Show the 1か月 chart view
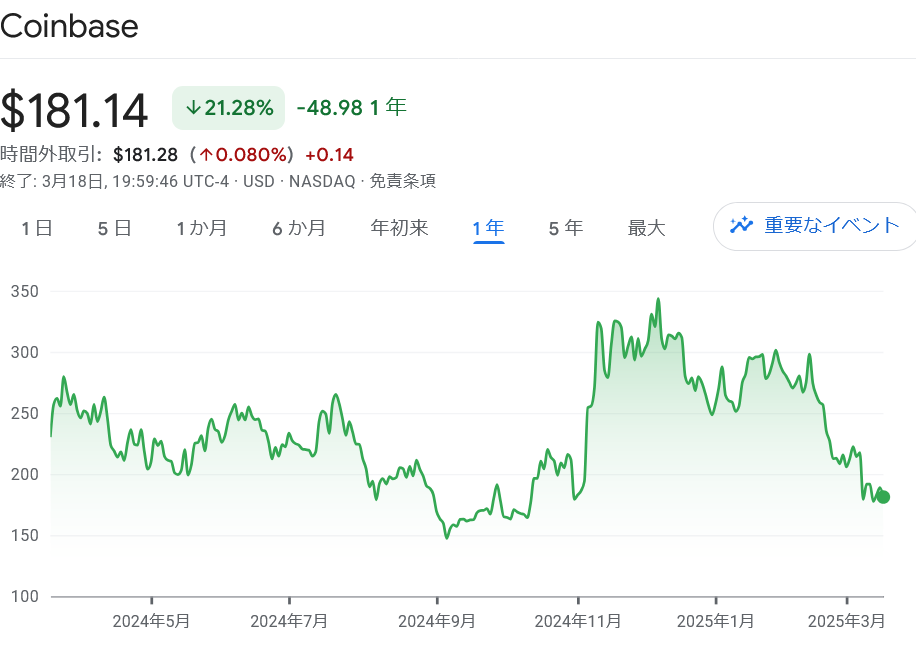Image resolution: width=916 pixels, height=654 pixels. coord(202,228)
